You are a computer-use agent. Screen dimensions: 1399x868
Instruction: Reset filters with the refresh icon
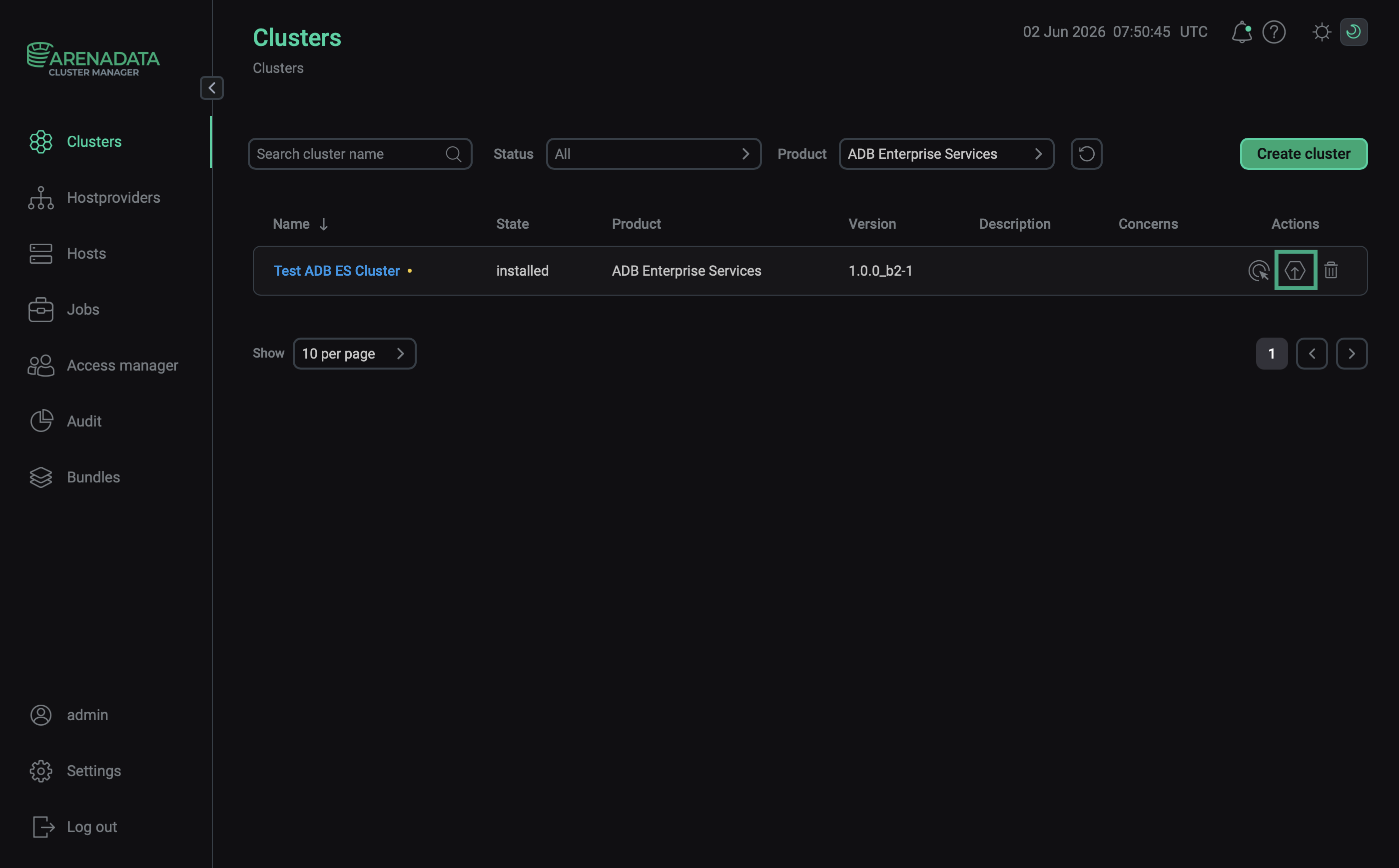(1086, 154)
